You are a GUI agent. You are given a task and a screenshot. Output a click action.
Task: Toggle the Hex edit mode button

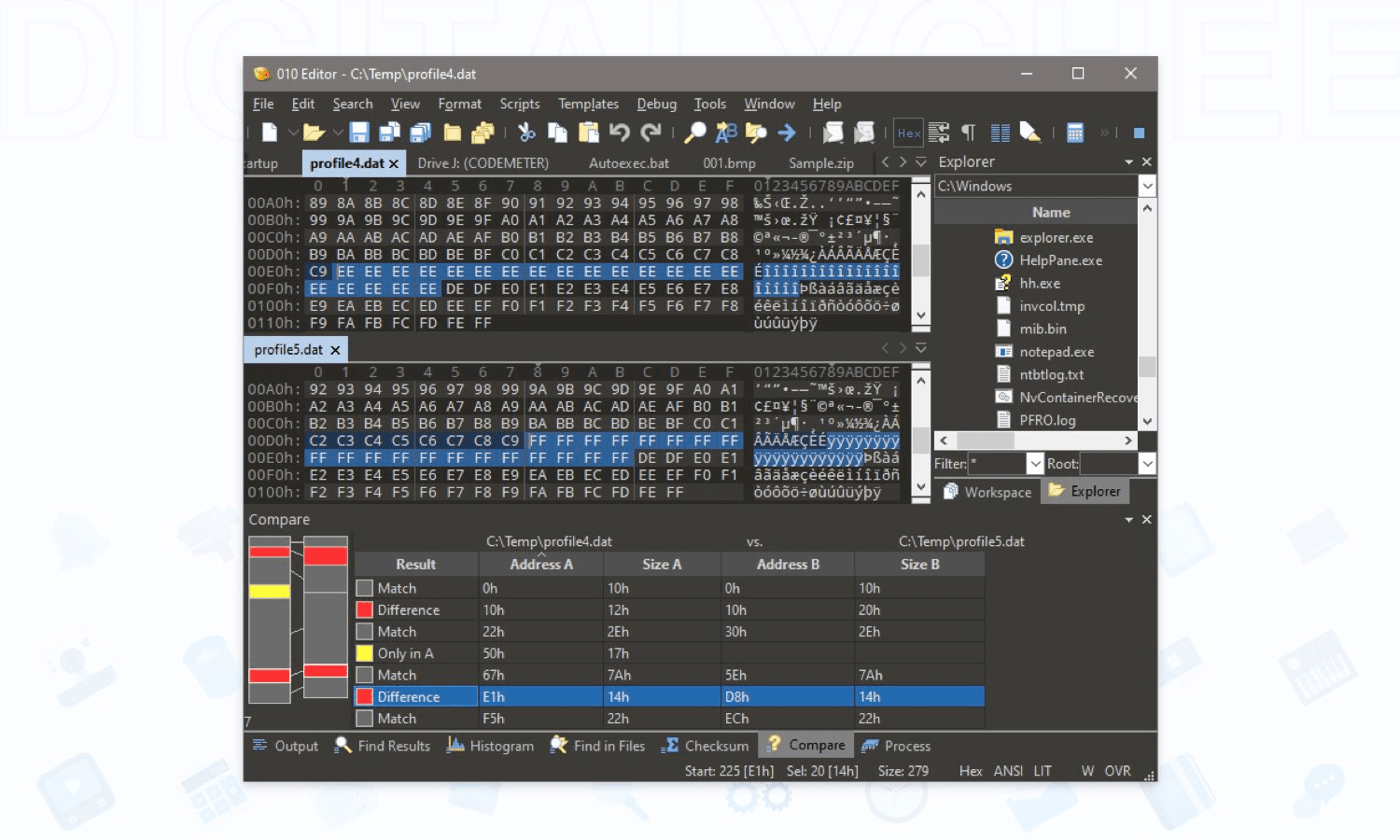[x=908, y=133]
